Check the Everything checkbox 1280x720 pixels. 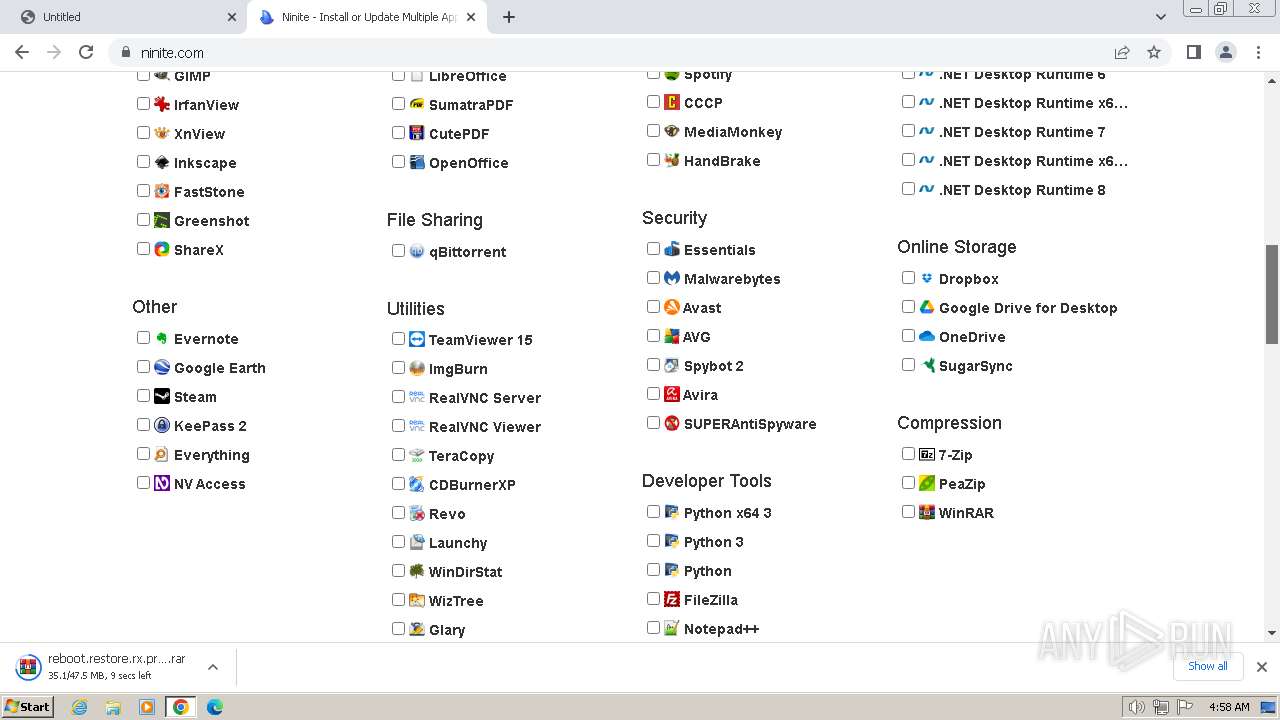[x=143, y=453]
